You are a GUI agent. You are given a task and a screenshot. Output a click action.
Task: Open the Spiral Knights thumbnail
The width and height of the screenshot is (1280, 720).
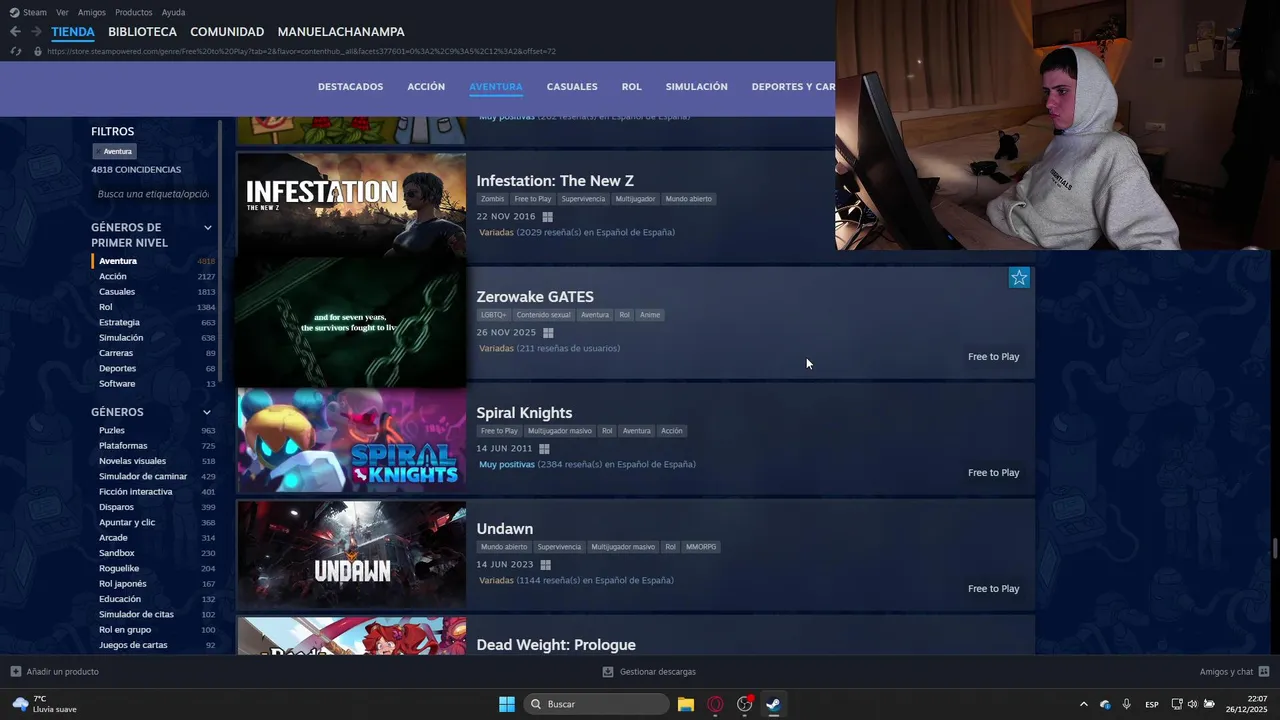tap(351, 438)
